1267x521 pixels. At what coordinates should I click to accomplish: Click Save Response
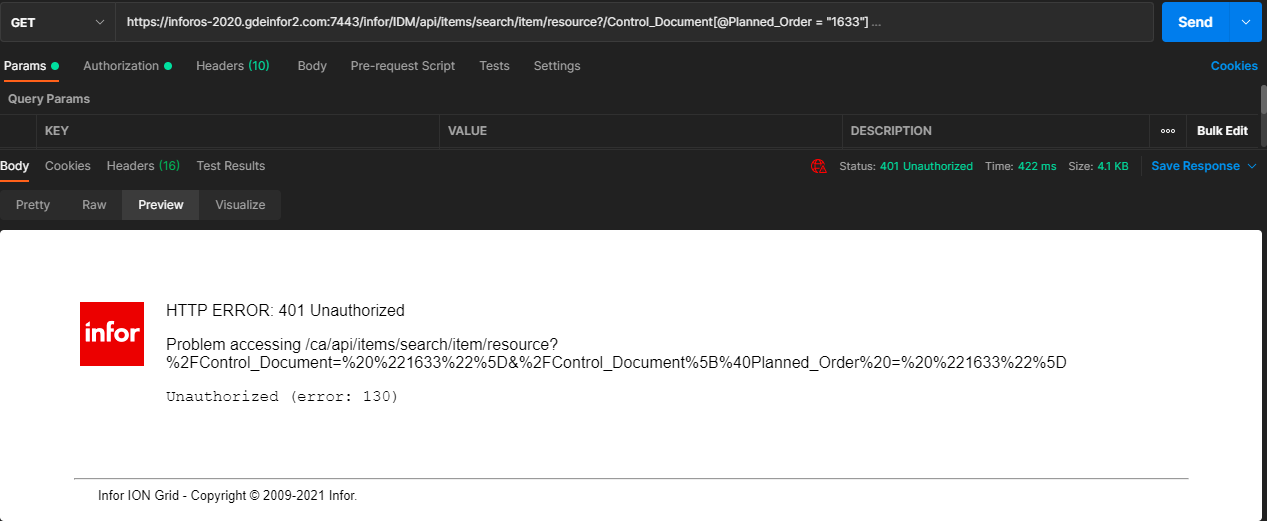[1195, 166]
